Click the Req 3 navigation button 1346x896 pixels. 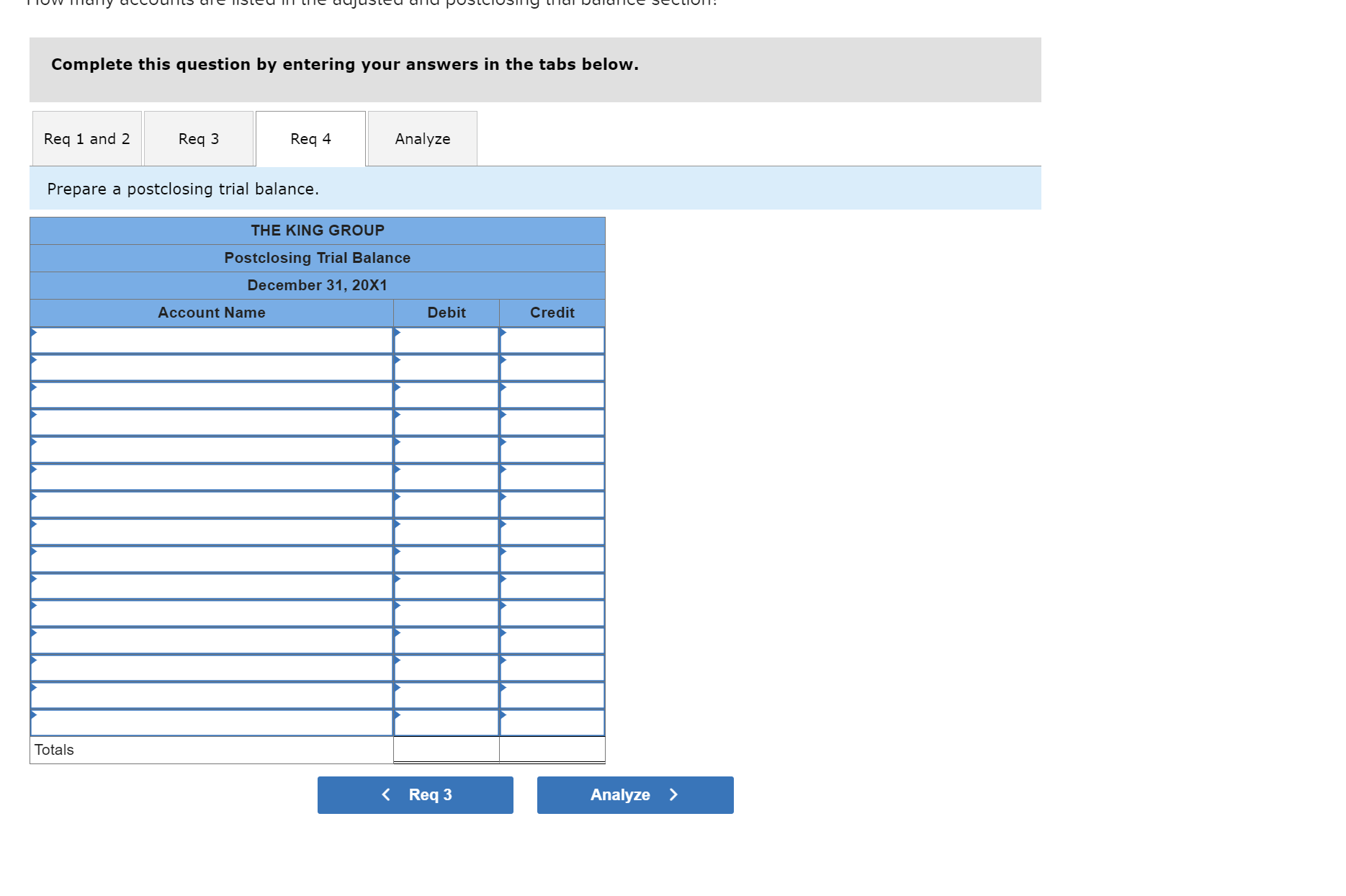click(x=415, y=794)
